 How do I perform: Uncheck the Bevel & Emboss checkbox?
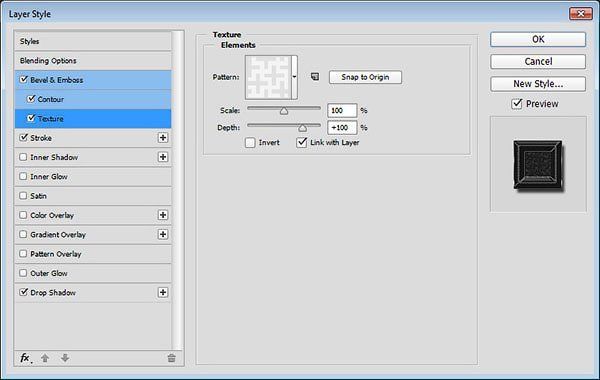pos(23,80)
